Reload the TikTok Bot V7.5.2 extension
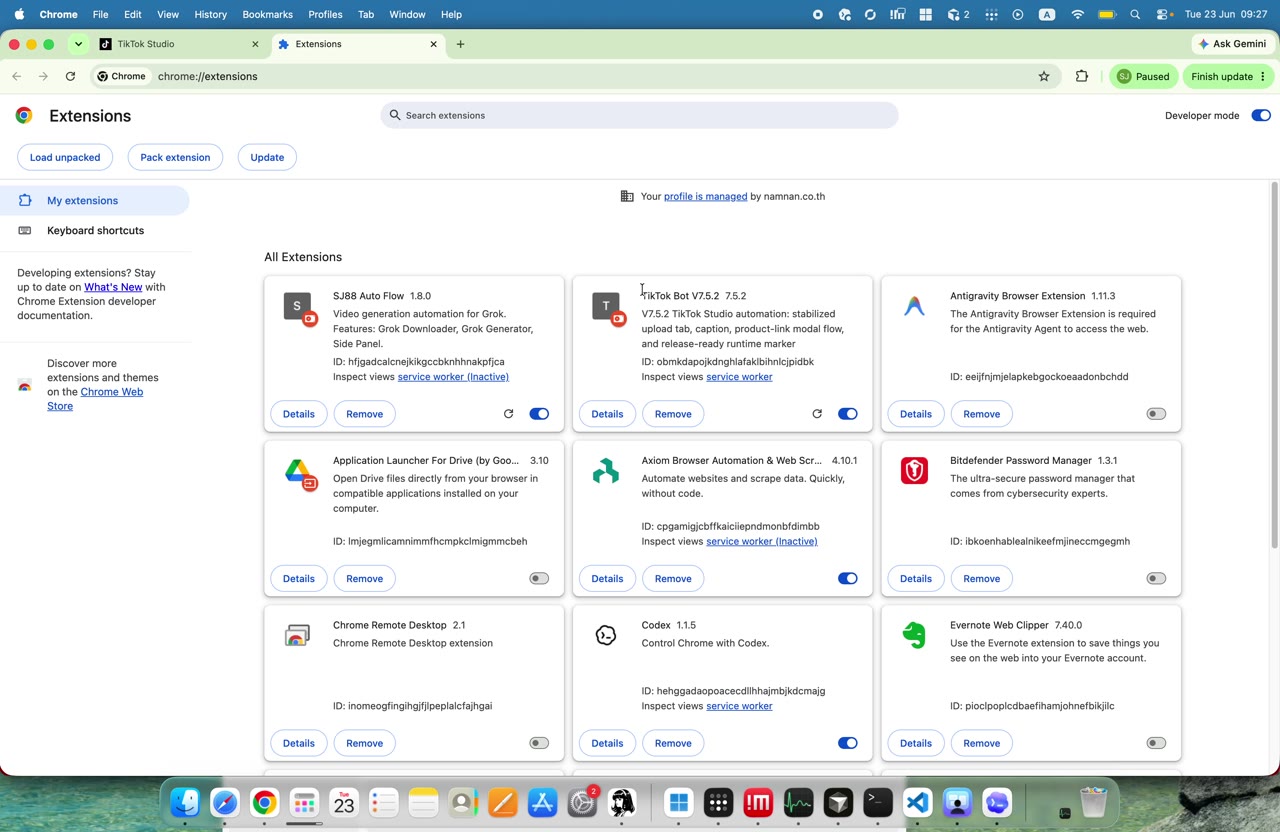The height and width of the screenshot is (832, 1280). pos(817,414)
